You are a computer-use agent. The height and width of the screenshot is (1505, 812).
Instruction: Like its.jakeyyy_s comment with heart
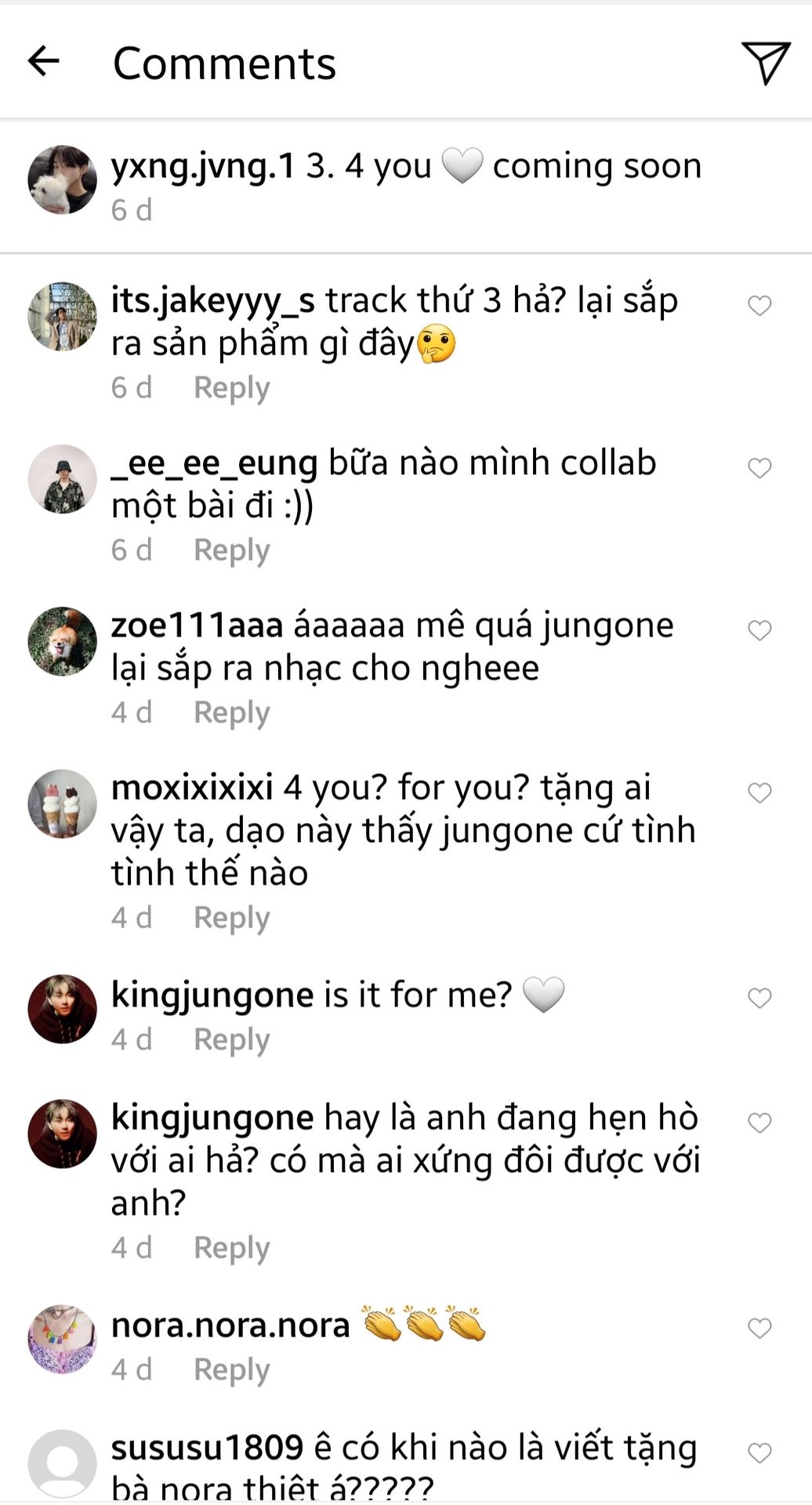pos(759,305)
